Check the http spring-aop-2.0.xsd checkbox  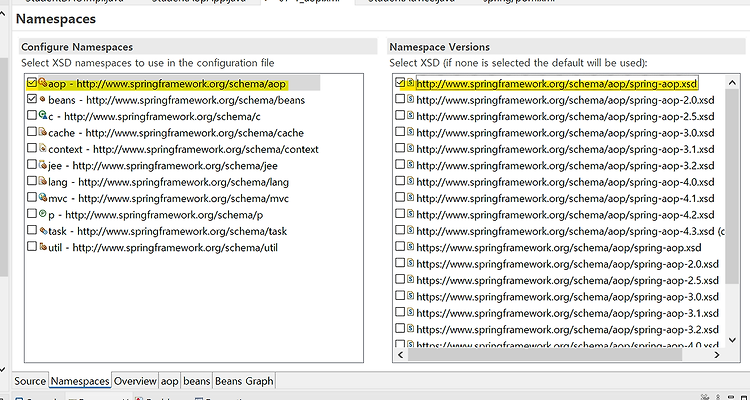point(400,99)
